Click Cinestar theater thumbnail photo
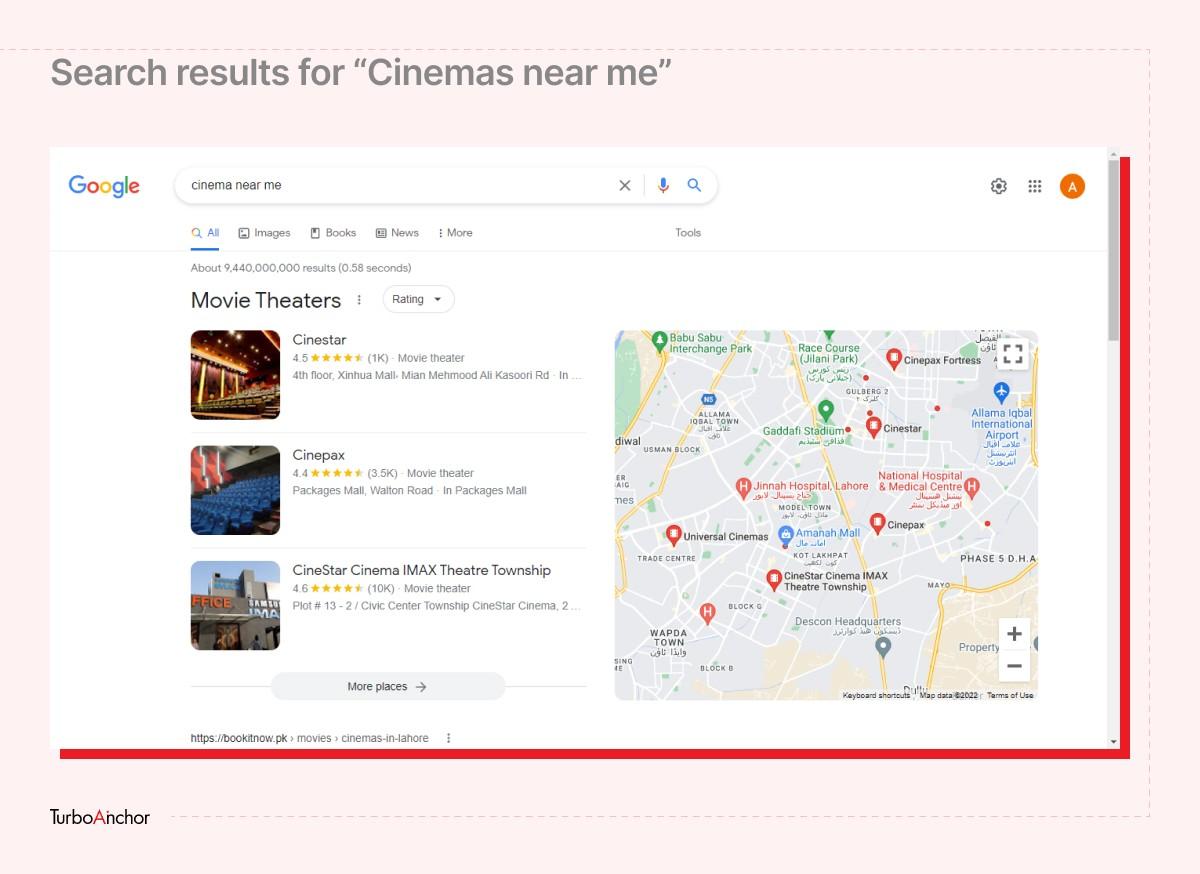This screenshot has width=1200, height=874. [x=235, y=375]
